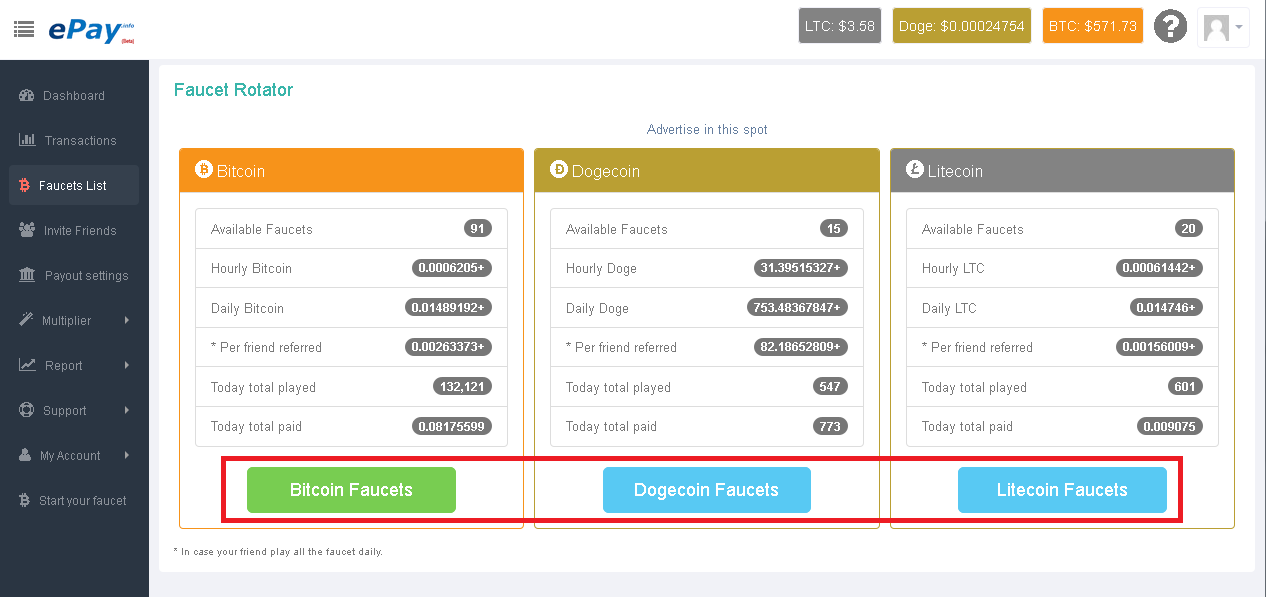
Task: Click the Payout settings bank icon
Action: click(x=27, y=275)
